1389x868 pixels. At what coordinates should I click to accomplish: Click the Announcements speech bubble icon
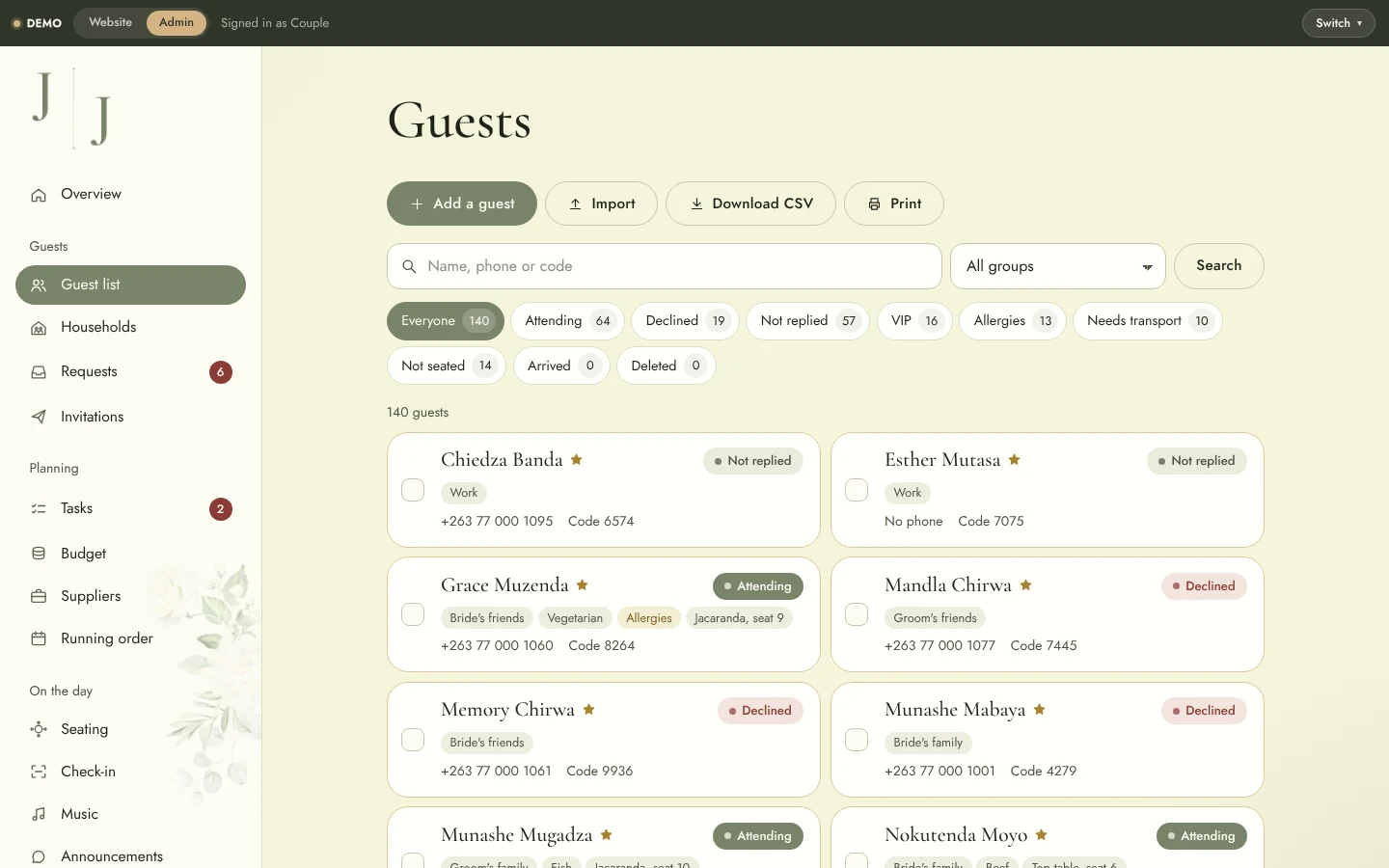(39, 856)
